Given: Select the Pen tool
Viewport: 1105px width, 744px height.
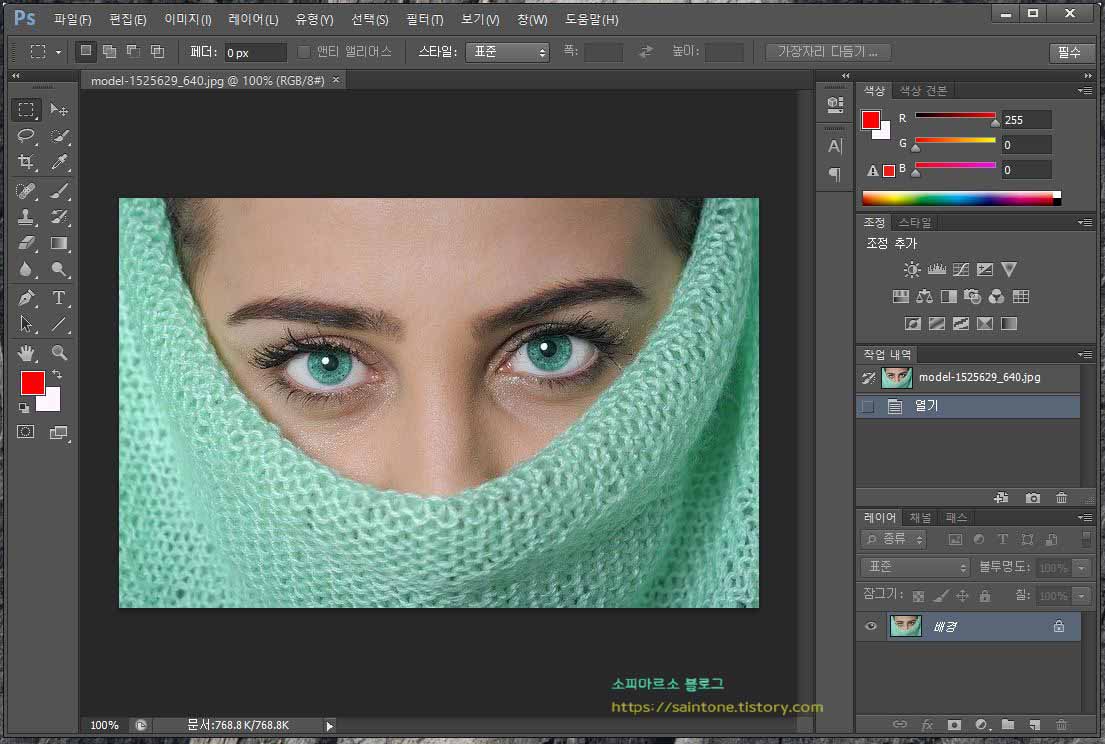Looking at the screenshot, I should [x=26, y=298].
